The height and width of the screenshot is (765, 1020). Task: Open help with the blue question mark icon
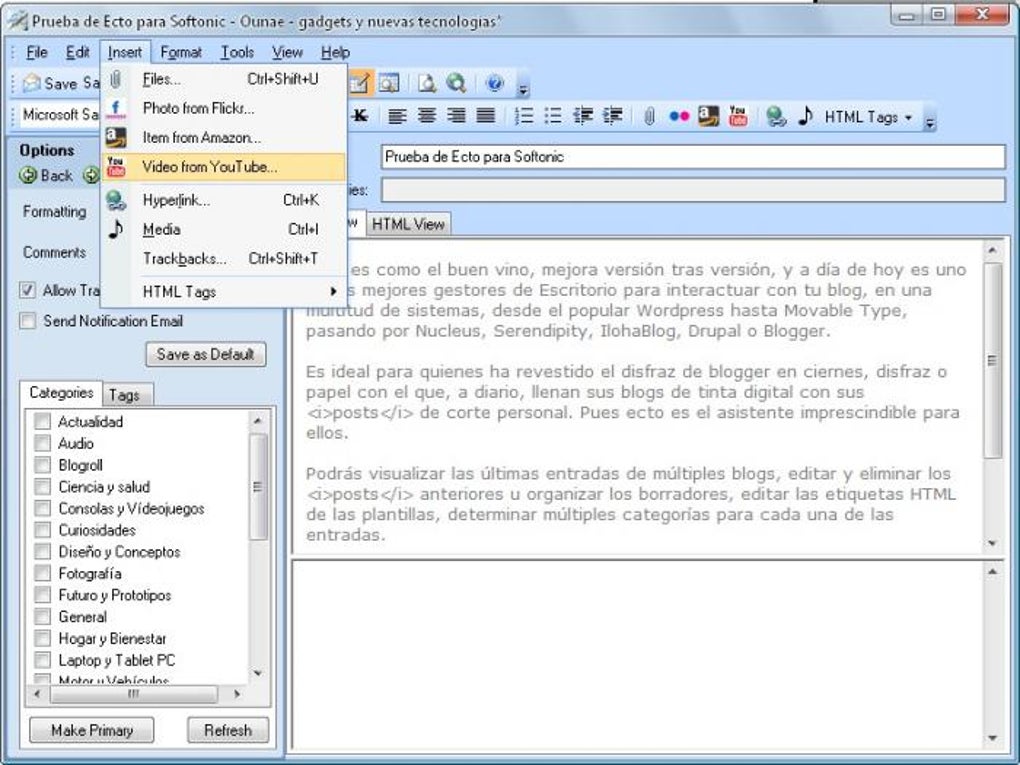tap(495, 83)
